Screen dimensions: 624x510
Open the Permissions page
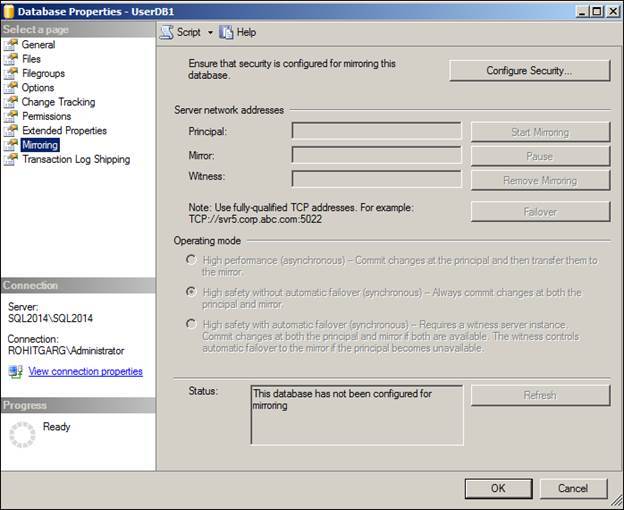[47, 116]
